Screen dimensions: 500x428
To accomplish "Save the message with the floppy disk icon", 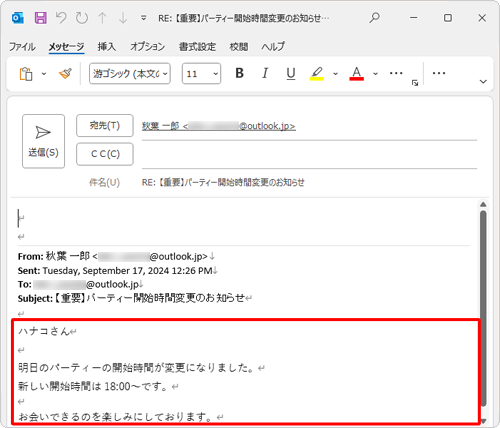I will pyautogui.click(x=41, y=18).
